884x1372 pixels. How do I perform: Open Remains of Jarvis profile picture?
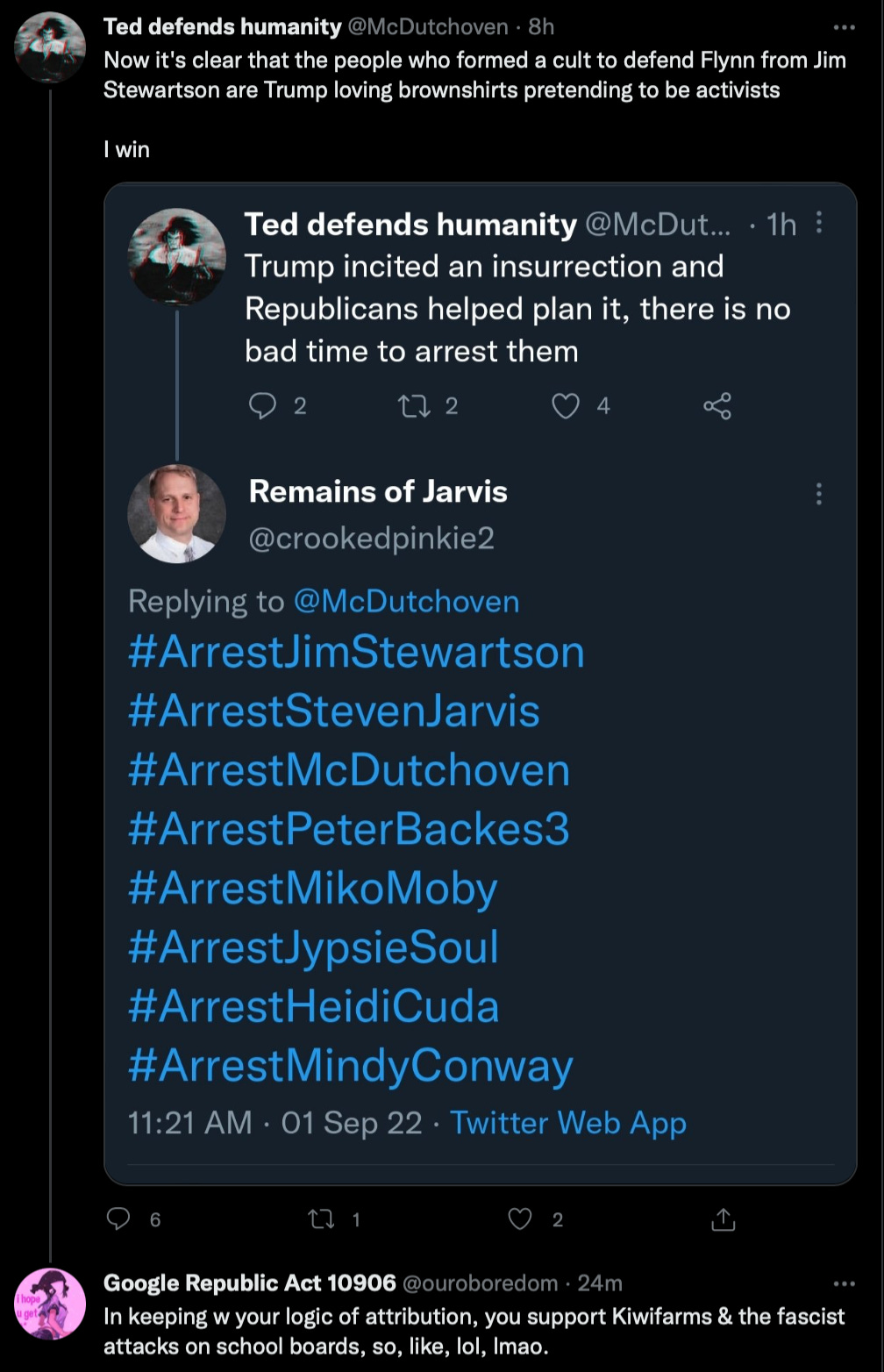tap(176, 513)
